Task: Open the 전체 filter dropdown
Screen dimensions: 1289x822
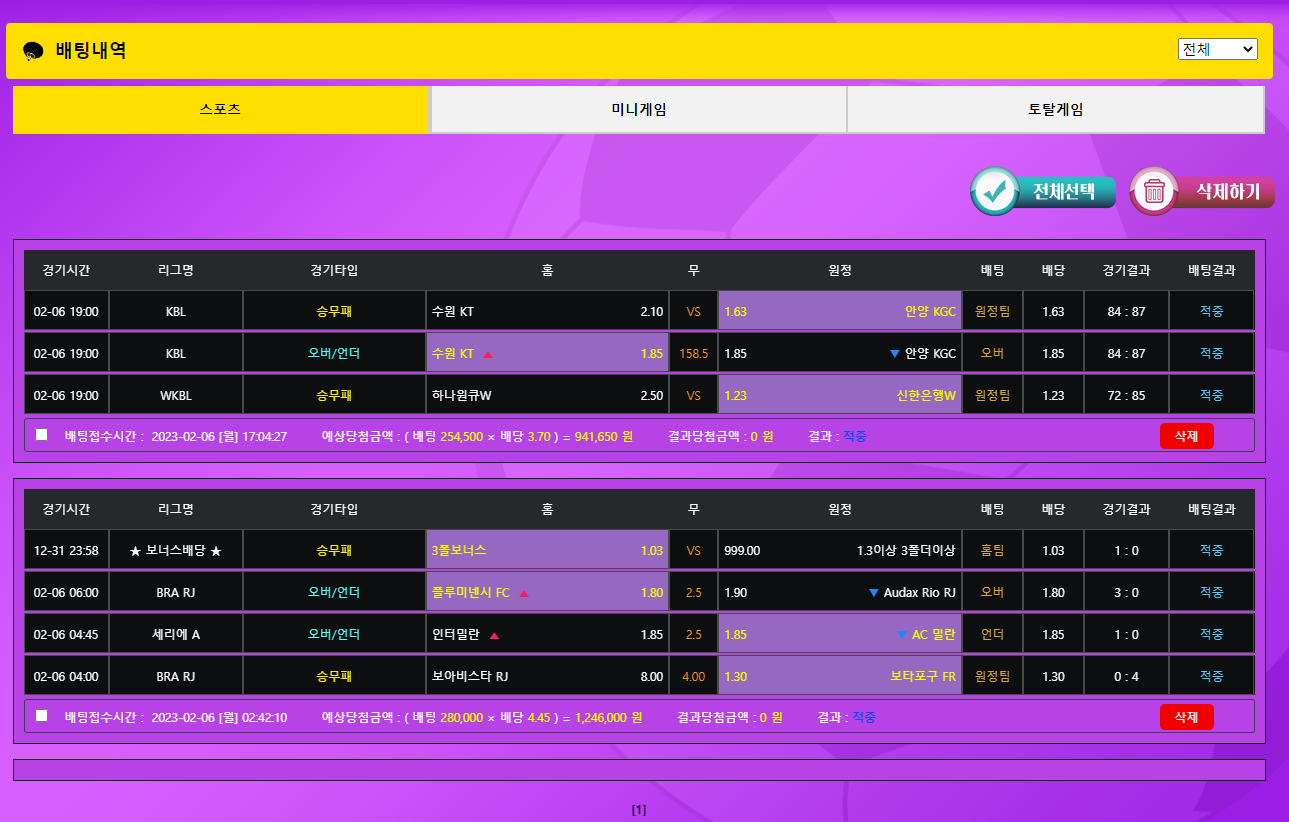Action: [x=1217, y=49]
